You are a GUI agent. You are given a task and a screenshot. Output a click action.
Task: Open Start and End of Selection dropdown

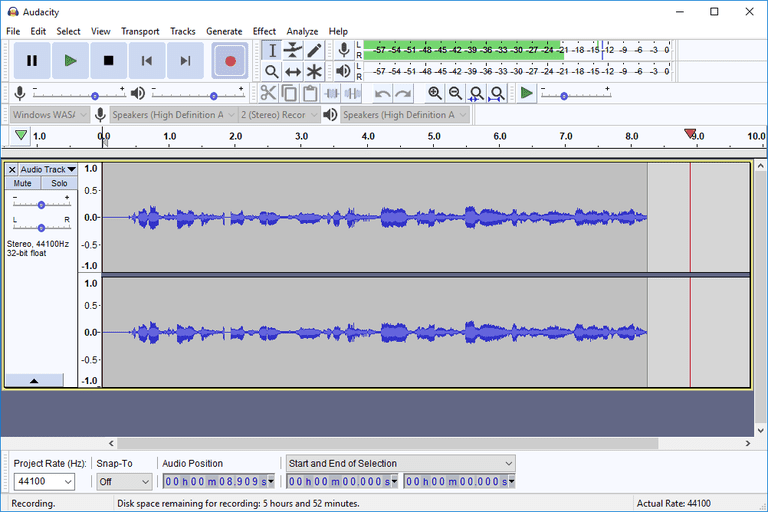point(401,463)
